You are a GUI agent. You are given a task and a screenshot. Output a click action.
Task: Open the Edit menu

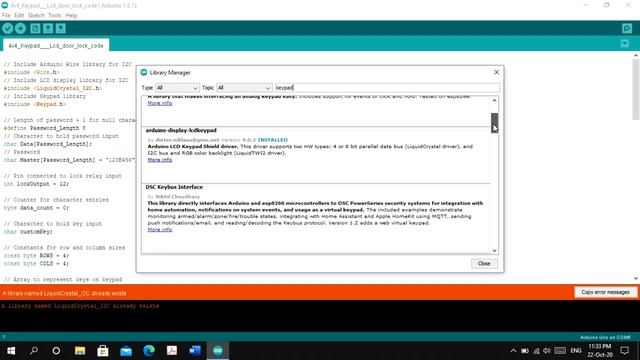[x=19, y=16]
